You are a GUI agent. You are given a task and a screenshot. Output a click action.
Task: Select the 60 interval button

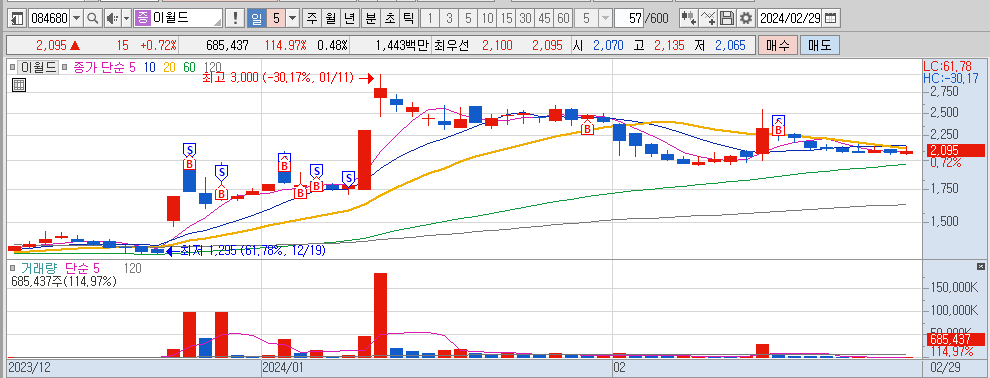click(563, 18)
